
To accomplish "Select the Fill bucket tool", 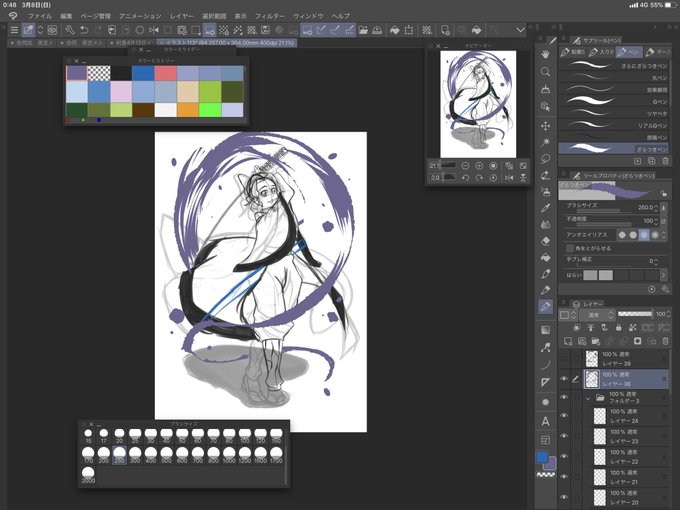I will pos(546,258).
